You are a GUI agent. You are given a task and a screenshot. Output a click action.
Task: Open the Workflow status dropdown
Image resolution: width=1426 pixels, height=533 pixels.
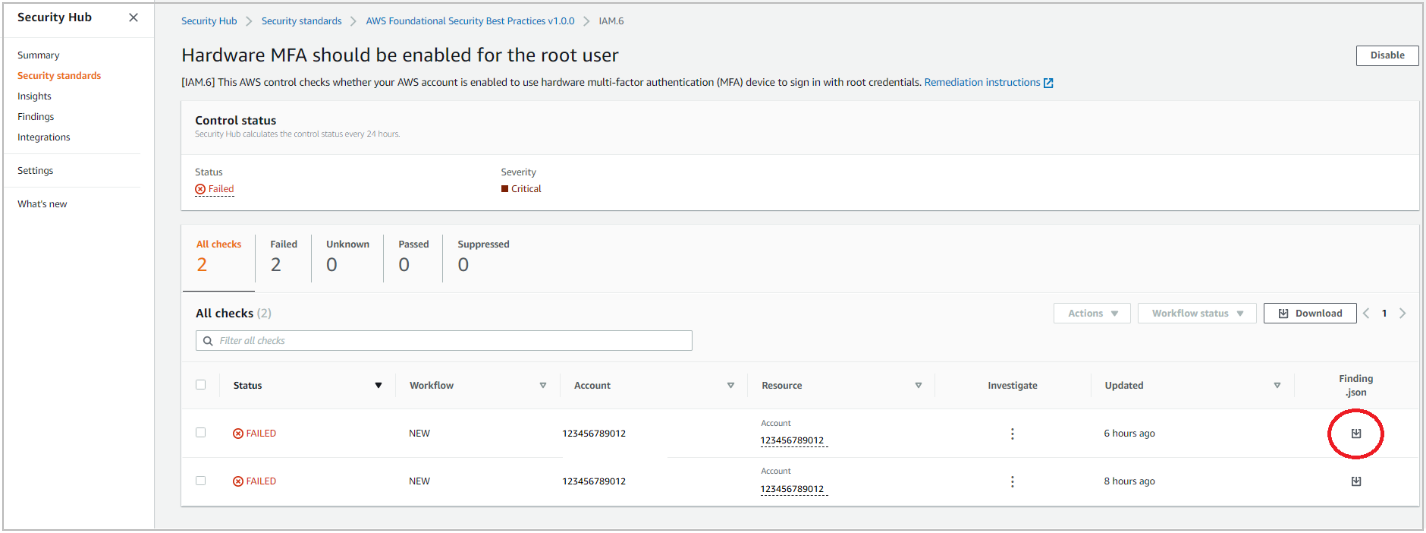coord(1197,313)
